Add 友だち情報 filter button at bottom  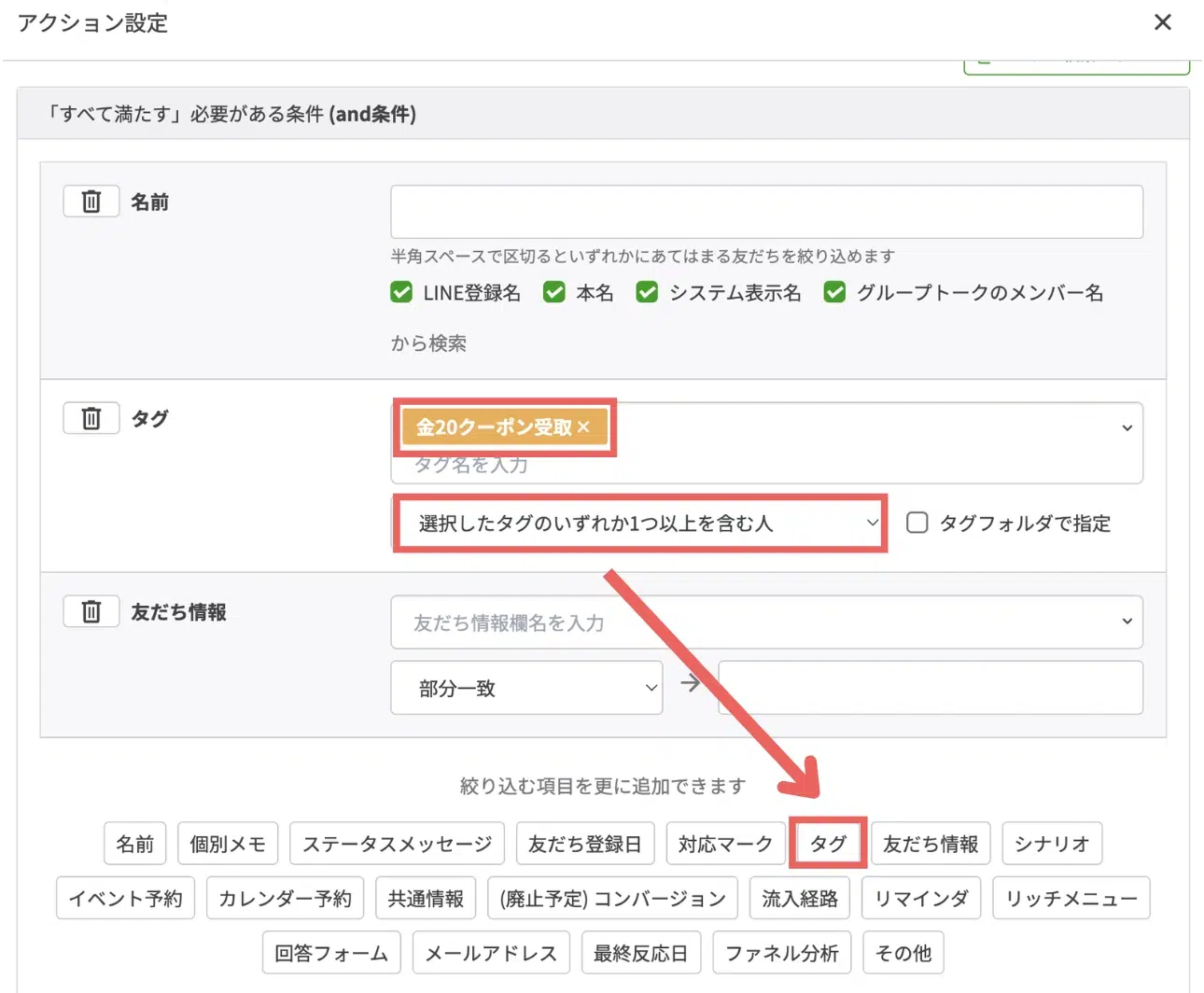tap(931, 844)
